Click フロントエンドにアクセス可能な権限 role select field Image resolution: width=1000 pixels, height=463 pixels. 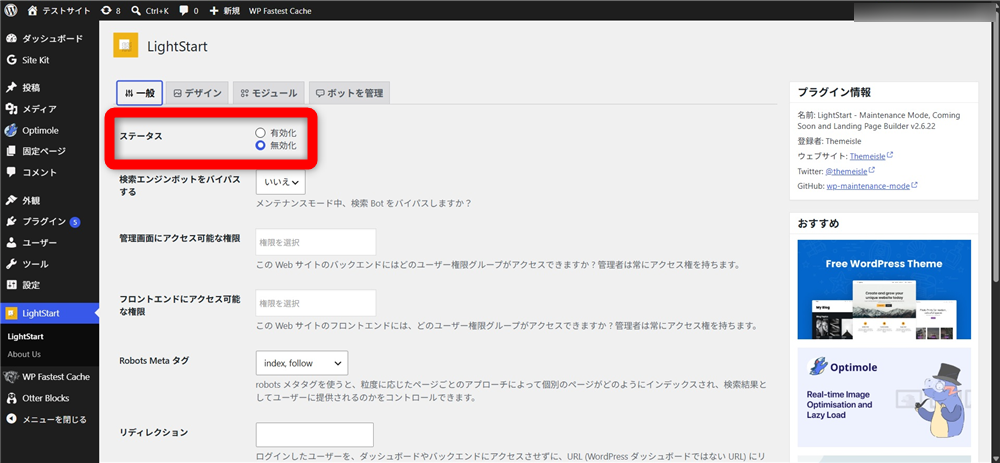316,303
